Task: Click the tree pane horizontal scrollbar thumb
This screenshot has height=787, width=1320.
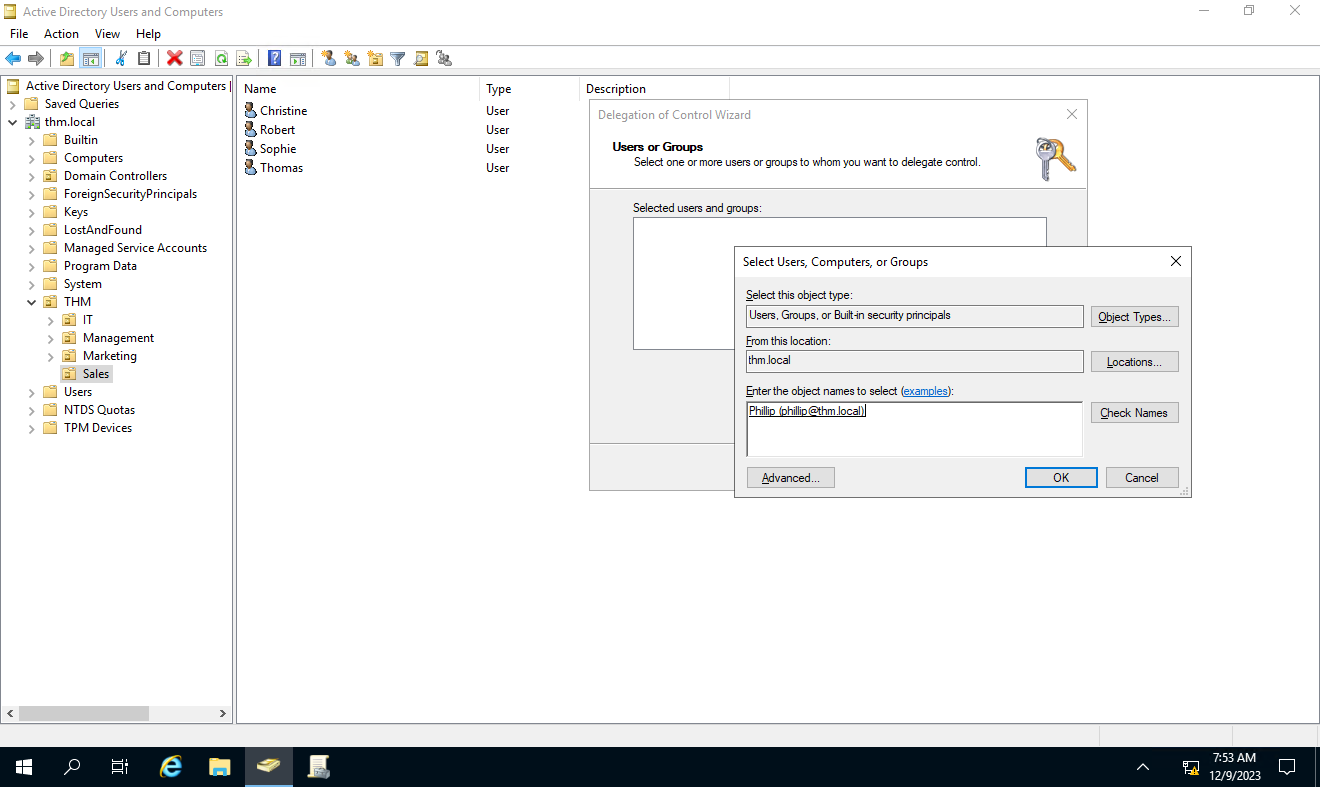Action: tap(83, 714)
